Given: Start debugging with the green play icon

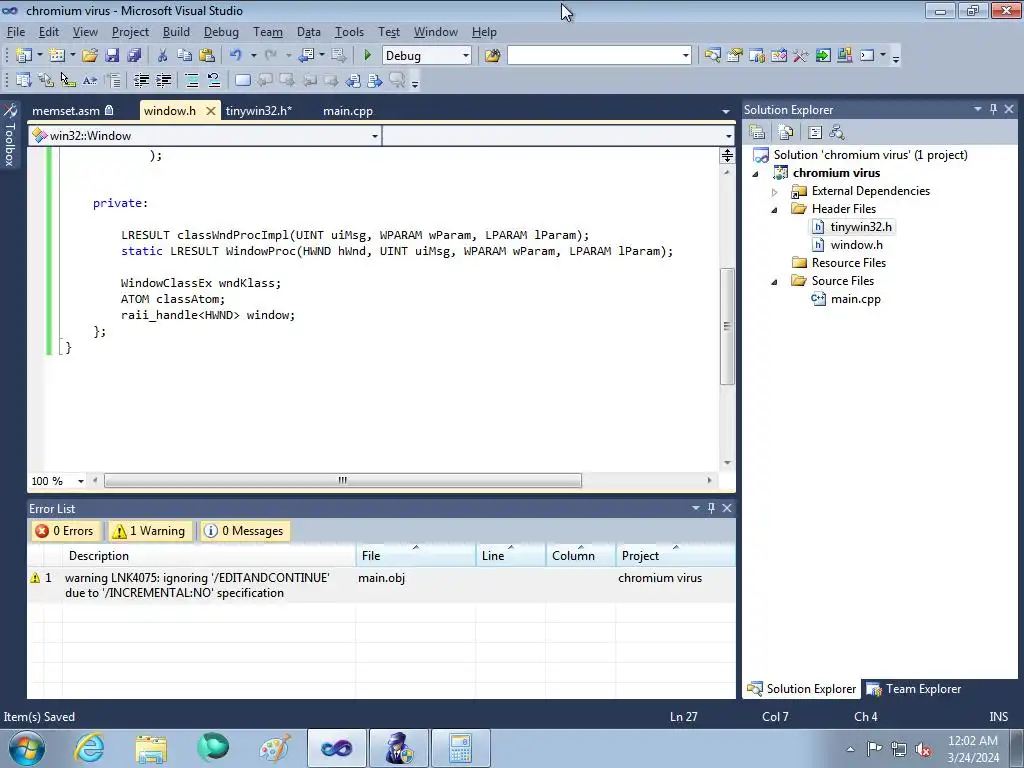Looking at the screenshot, I should pyautogui.click(x=367, y=56).
